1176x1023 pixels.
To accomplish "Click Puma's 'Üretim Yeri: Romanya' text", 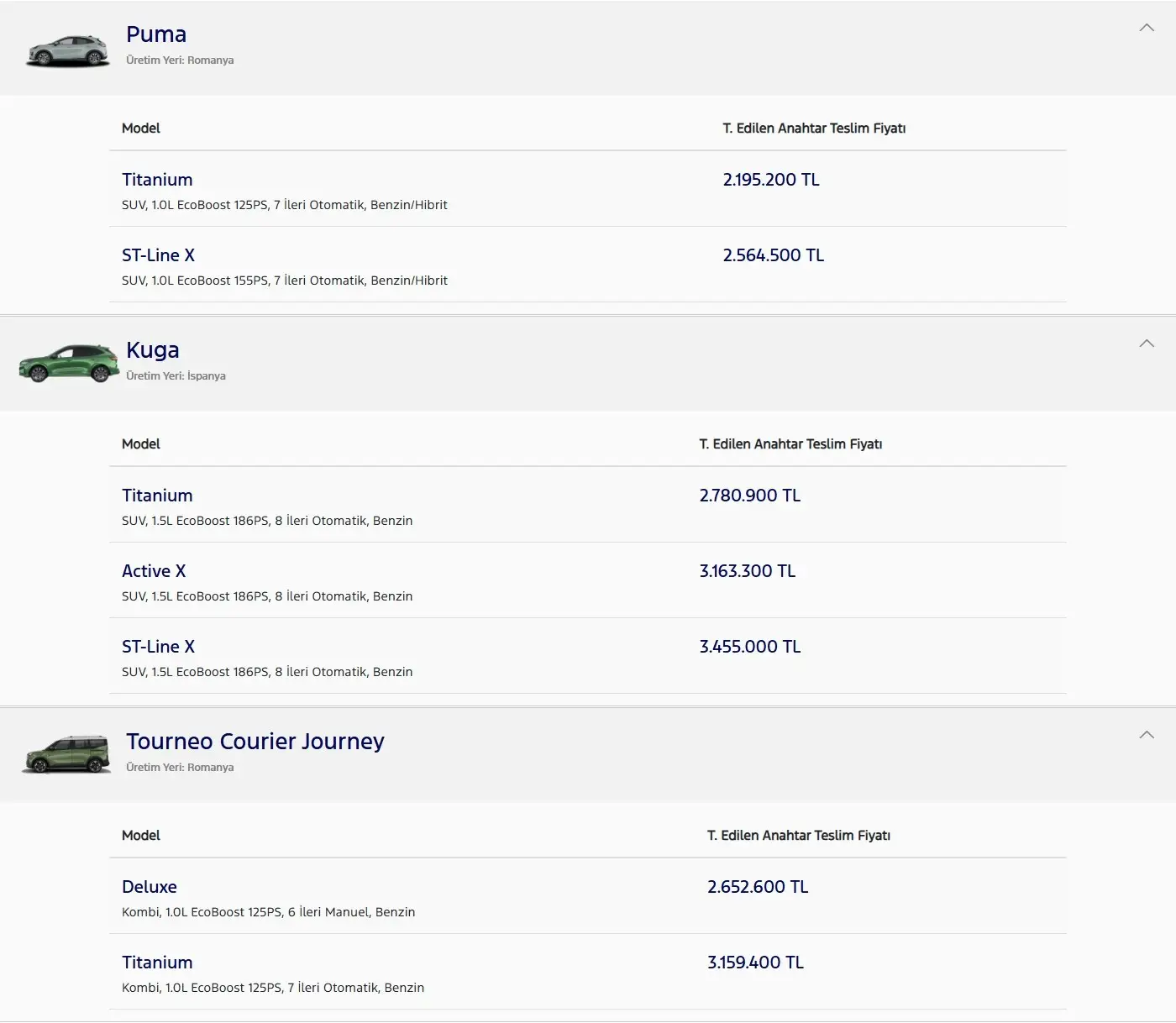I will (x=180, y=60).
